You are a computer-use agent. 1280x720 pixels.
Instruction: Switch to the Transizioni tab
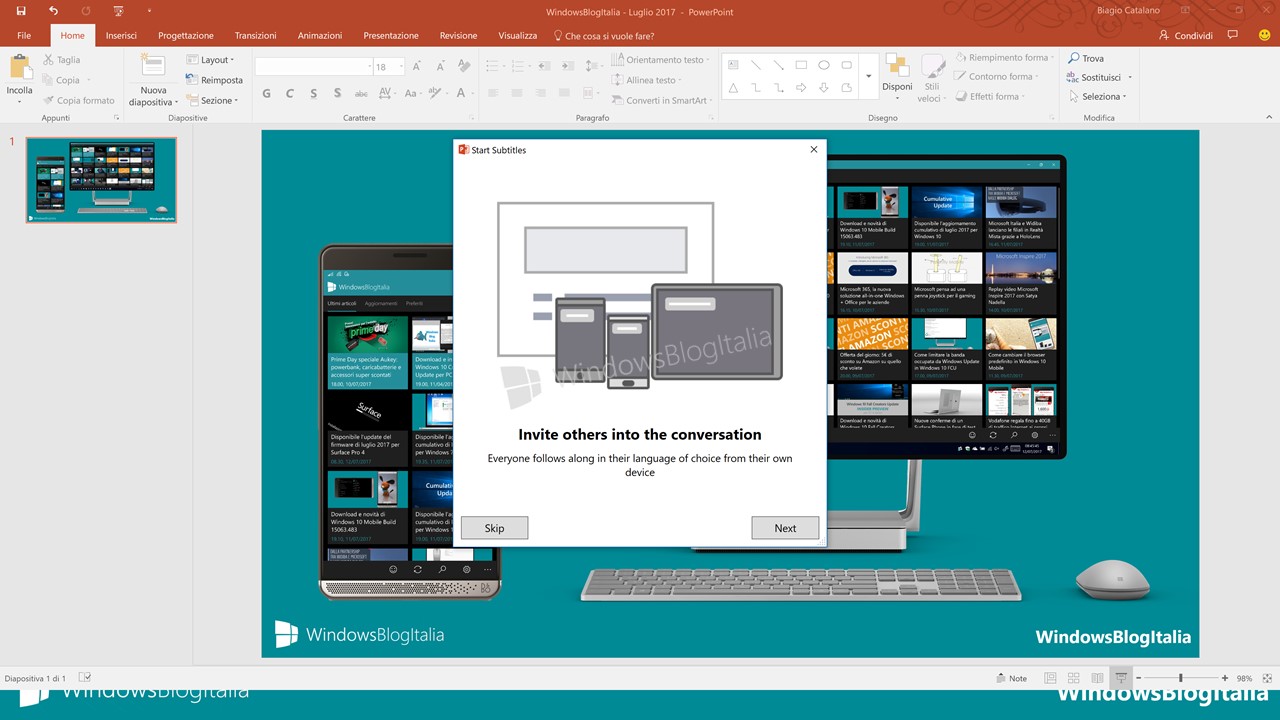point(255,35)
